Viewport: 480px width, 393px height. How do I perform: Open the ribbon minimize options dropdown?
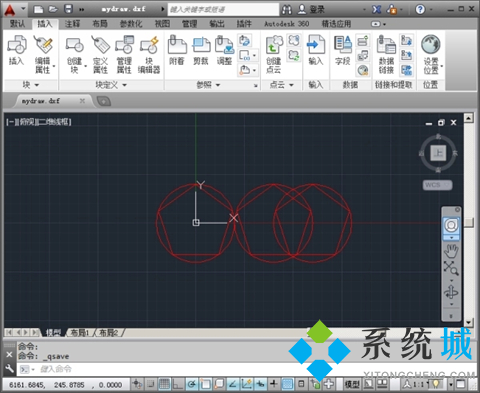(384, 24)
